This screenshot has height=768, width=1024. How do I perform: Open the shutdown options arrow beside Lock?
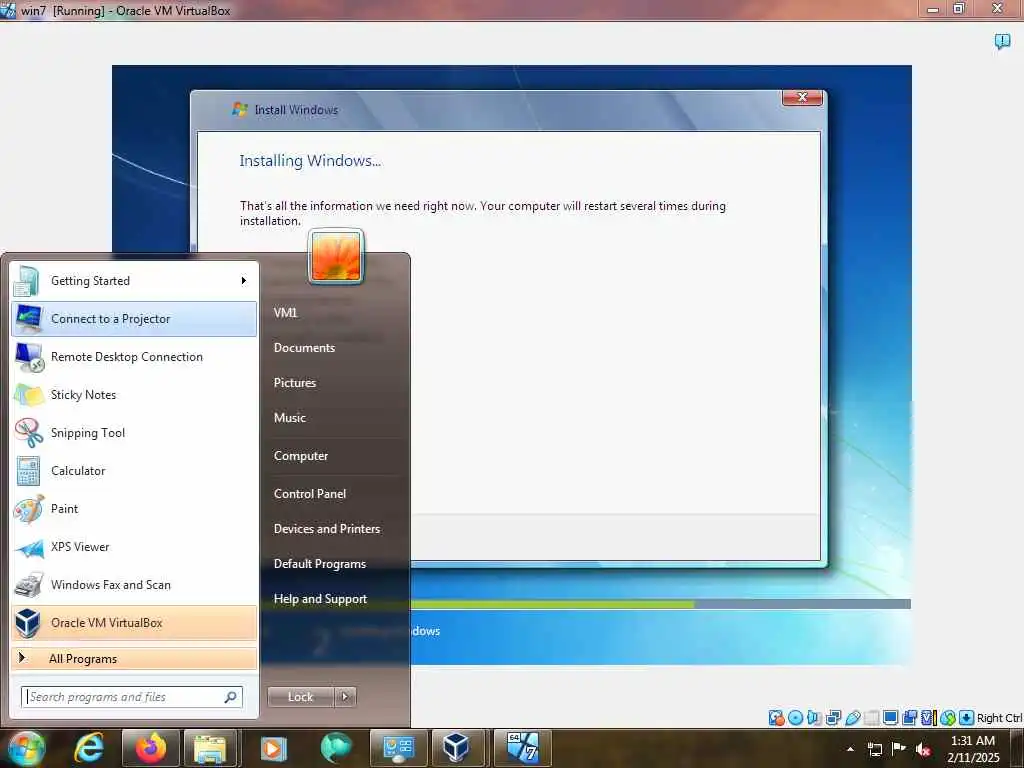click(x=345, y=697)
